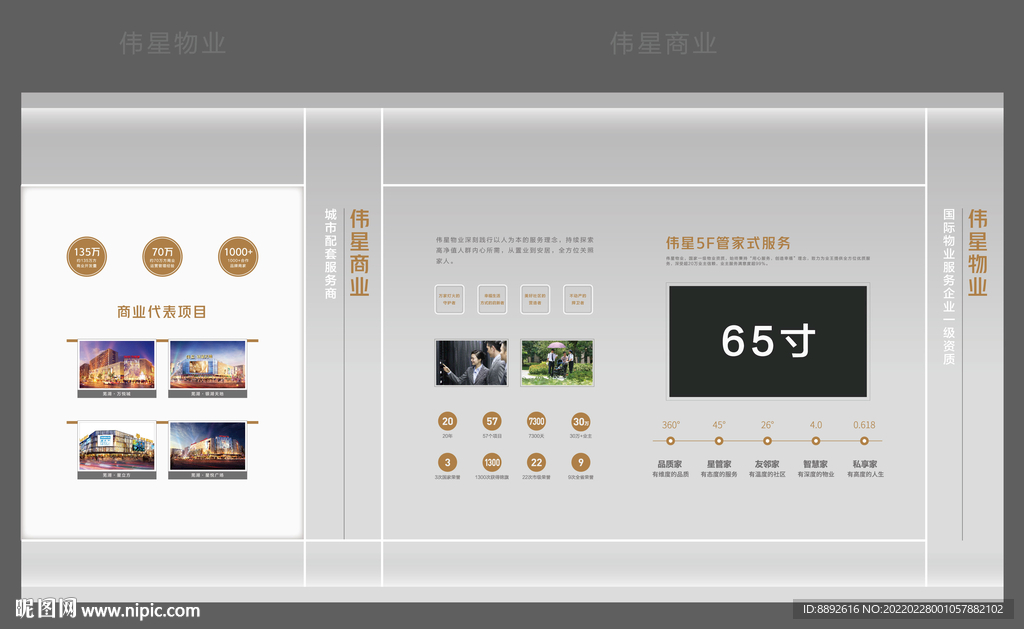
Task: Click the 不动产的捍卫者 square tile
Action: 578,299
